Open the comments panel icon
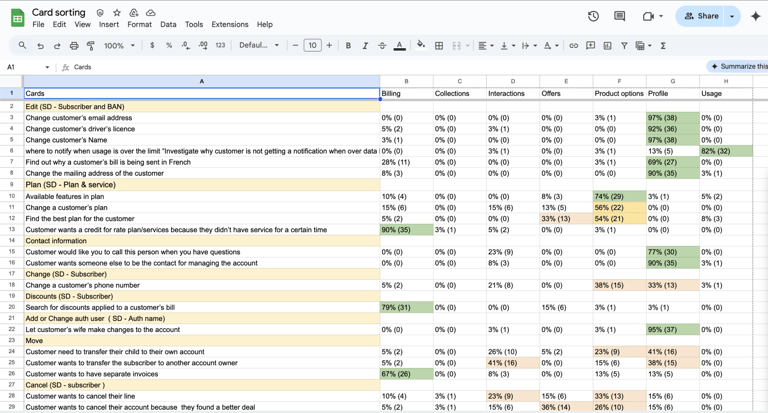 (620, 16)
